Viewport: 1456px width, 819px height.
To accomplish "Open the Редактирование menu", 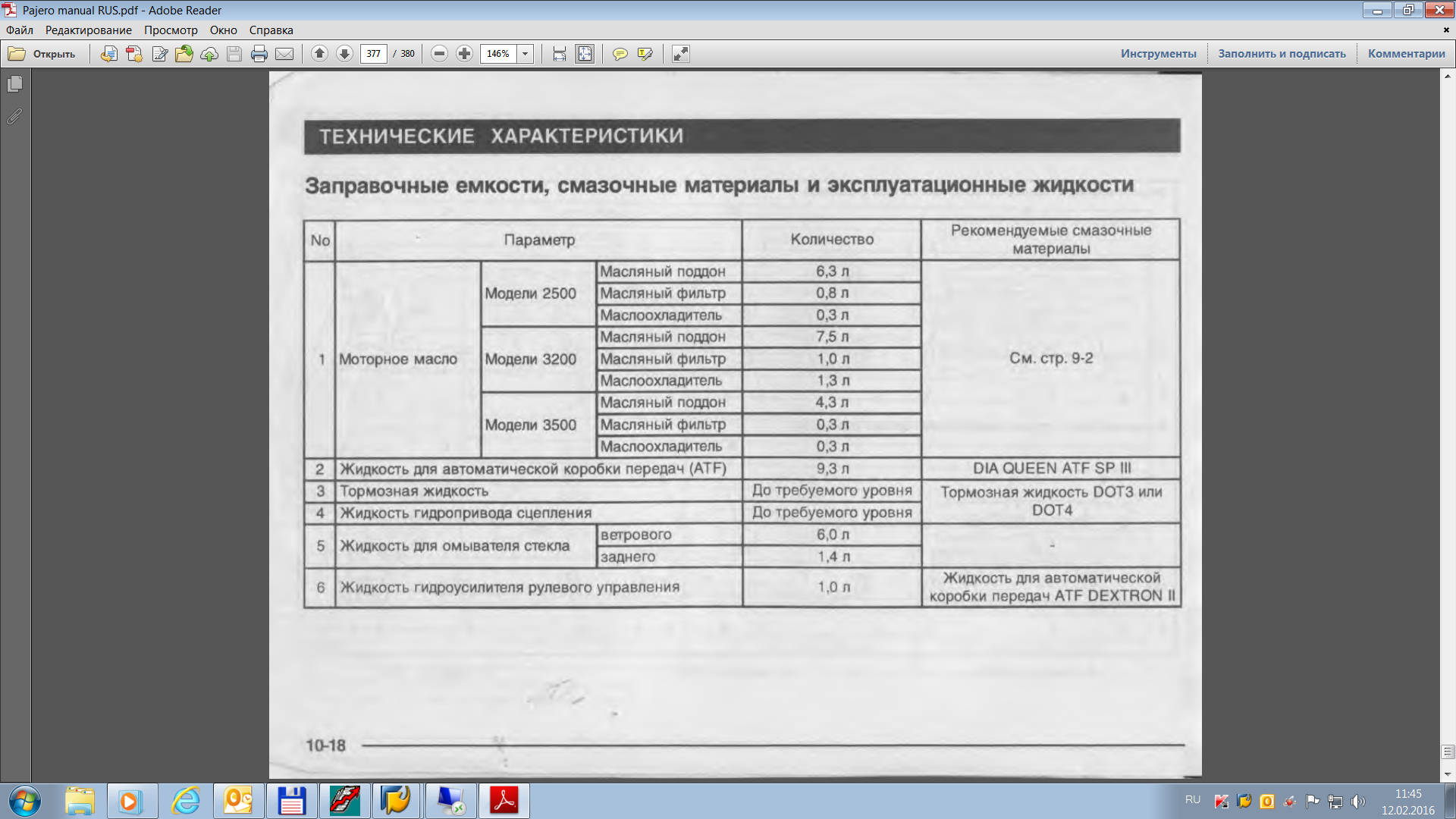I will (88, 30).
